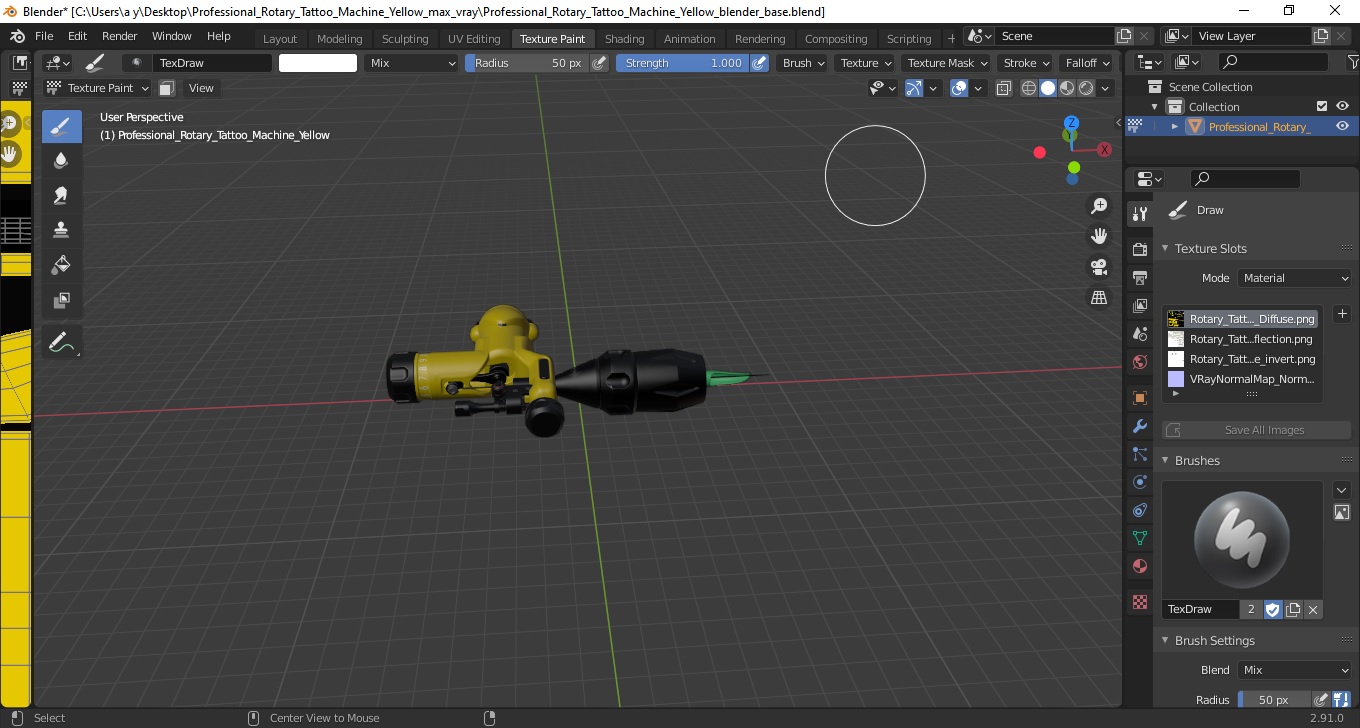Open the Texture properties tab

click(x=1139, y=602)
